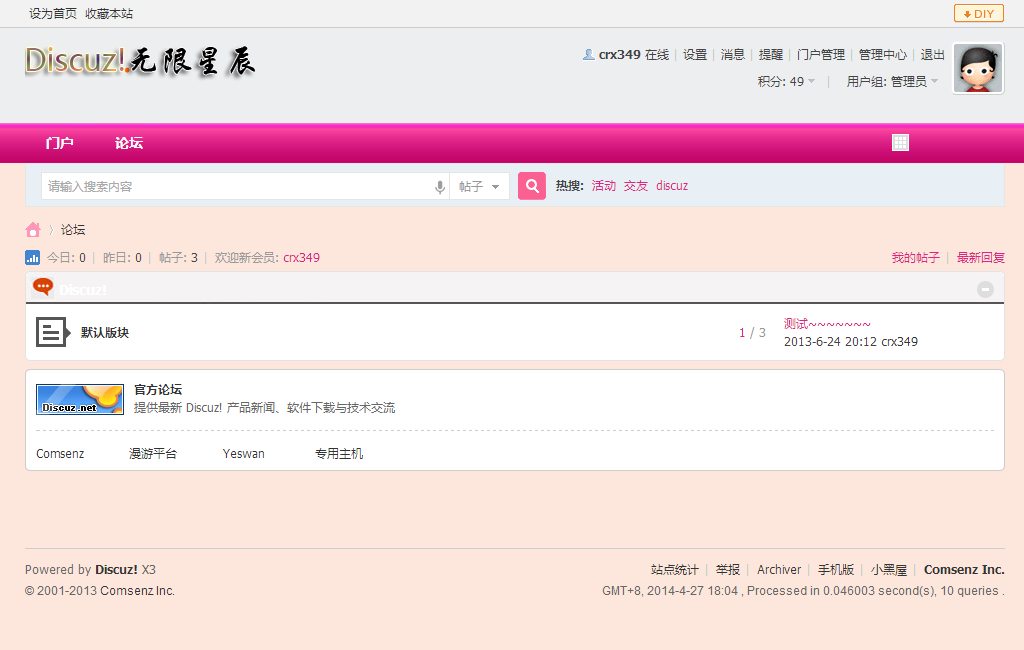
Task: Expand the 用户组: 管理员 dropdown
Action: point(892,82)
